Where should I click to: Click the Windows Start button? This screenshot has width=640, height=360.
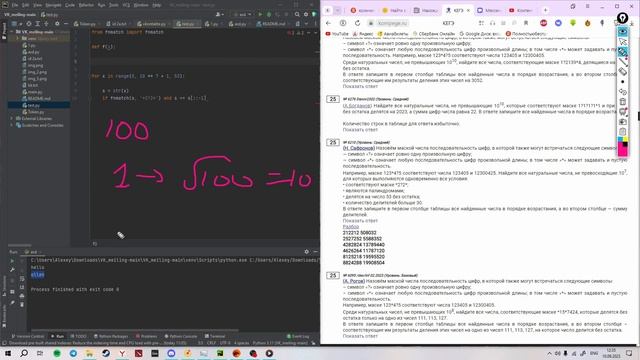8,353
